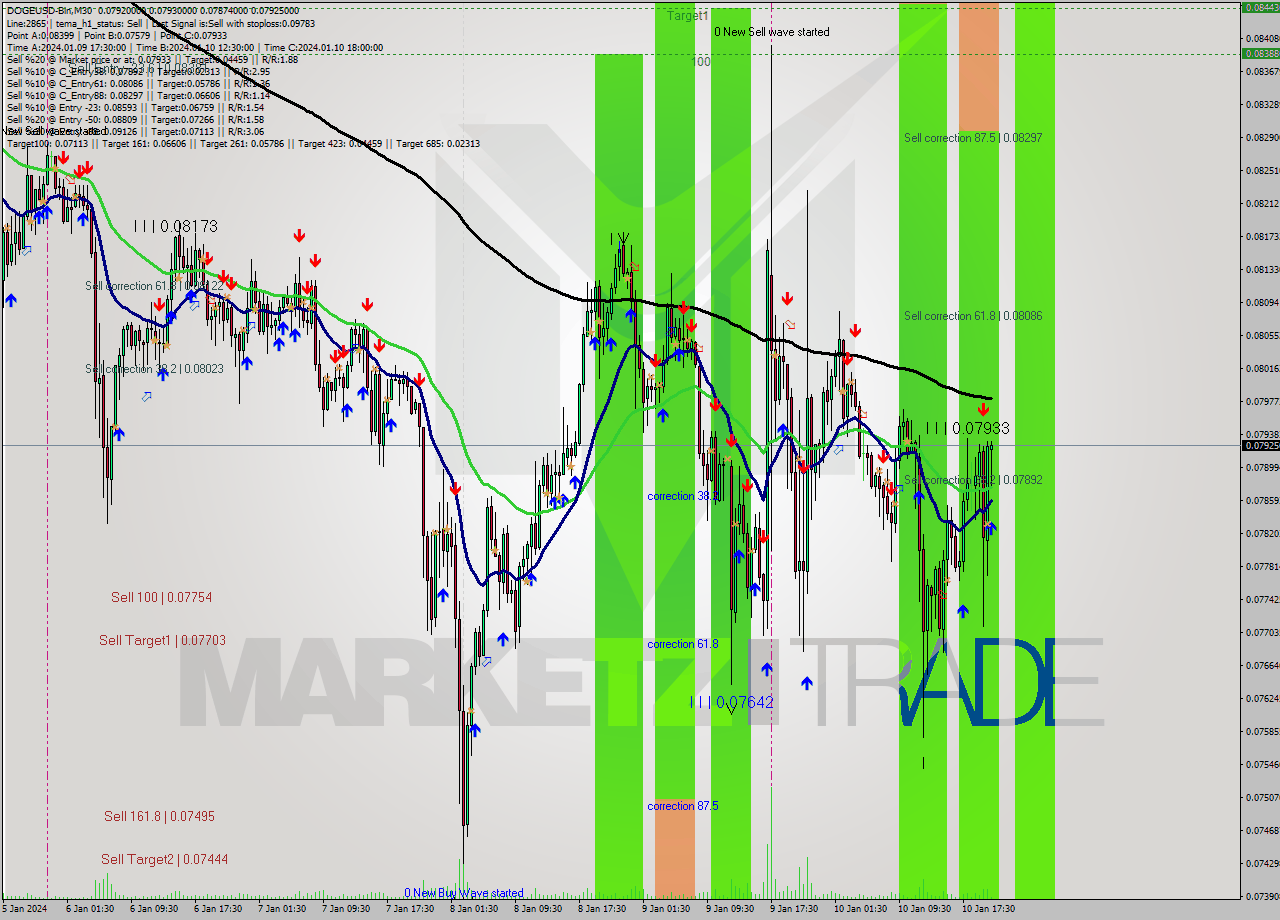Click the '7 Jan 09:30' time label
Screen dimensions: 1280x920
click(346, 909)
